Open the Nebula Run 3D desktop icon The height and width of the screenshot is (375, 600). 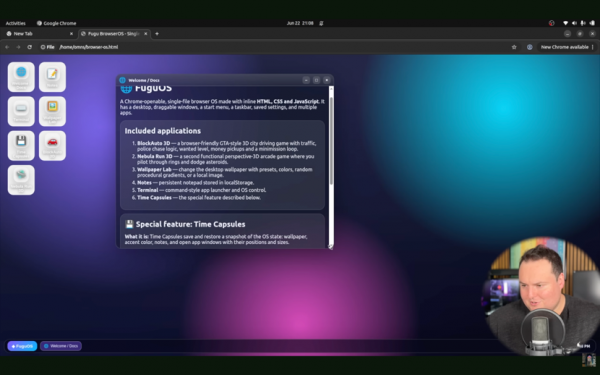point(21,180)
